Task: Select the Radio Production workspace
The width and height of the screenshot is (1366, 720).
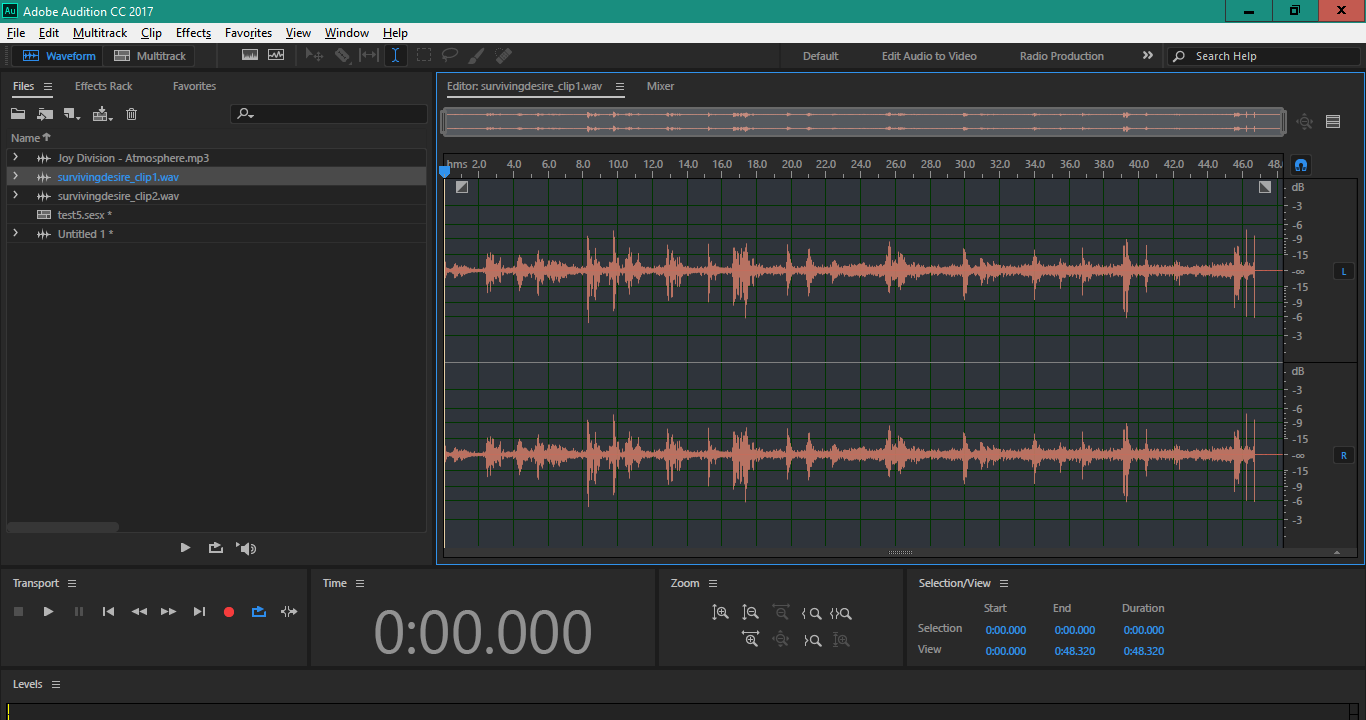Action: tap(1061, 56)
